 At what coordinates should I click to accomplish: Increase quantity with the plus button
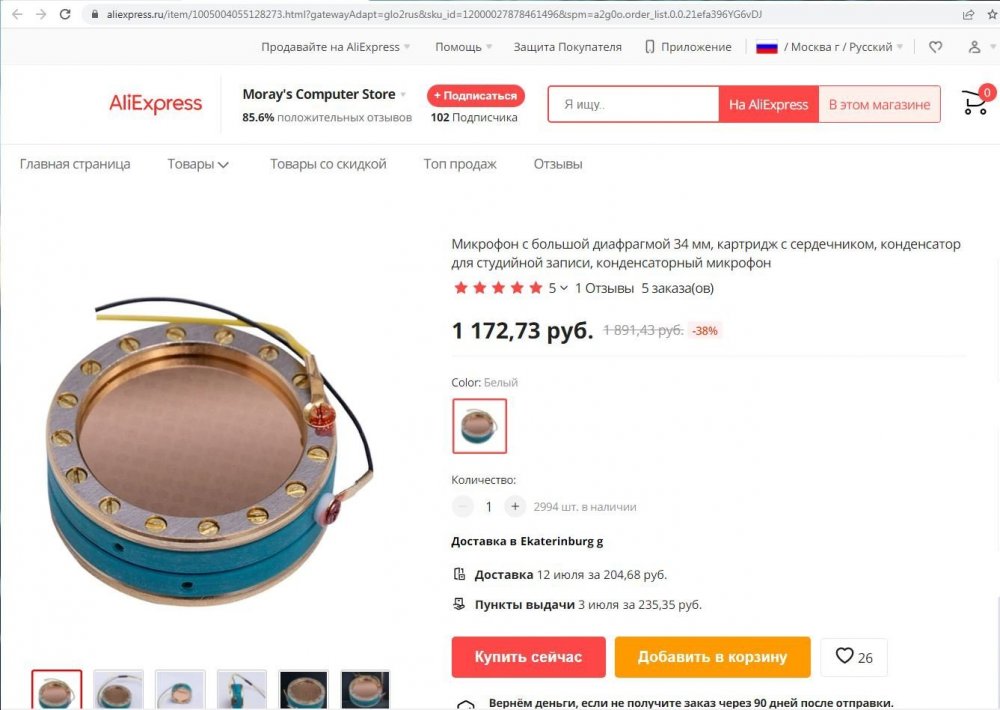(x=515, y=507)
